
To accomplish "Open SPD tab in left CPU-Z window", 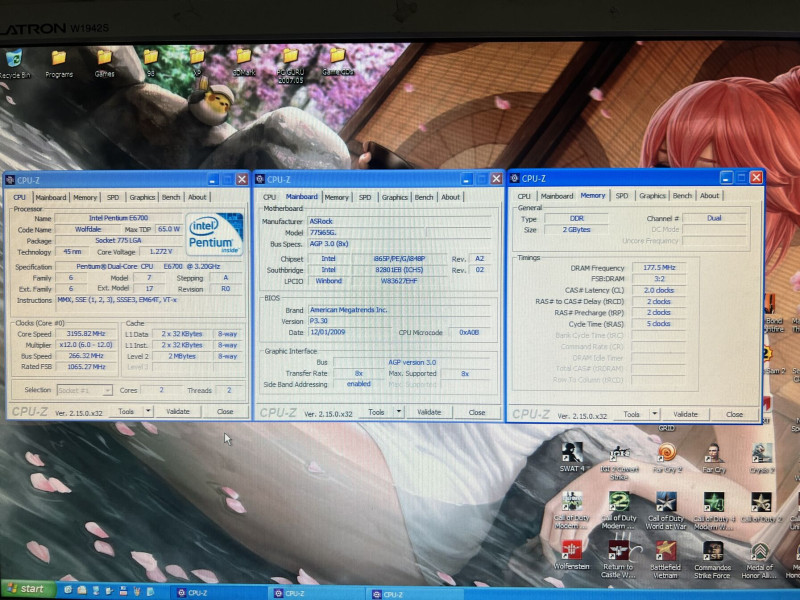I will point(113,197).
